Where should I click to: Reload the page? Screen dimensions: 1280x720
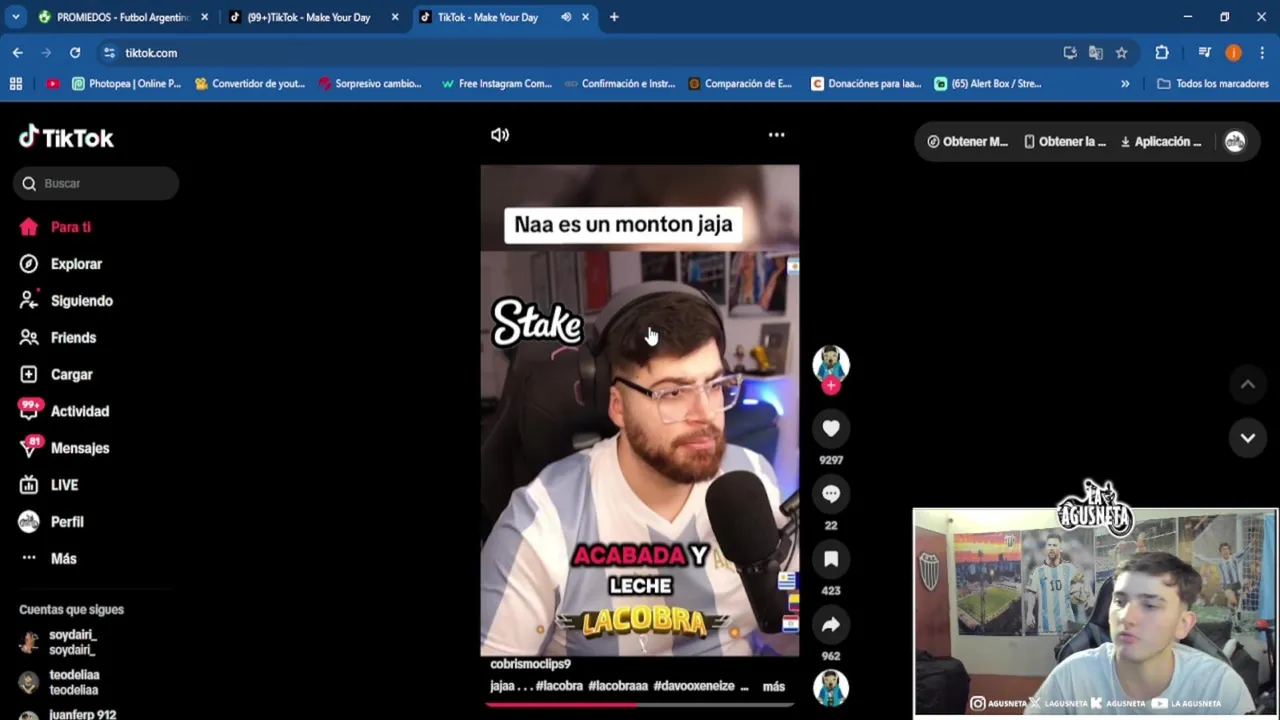(75, 53)
